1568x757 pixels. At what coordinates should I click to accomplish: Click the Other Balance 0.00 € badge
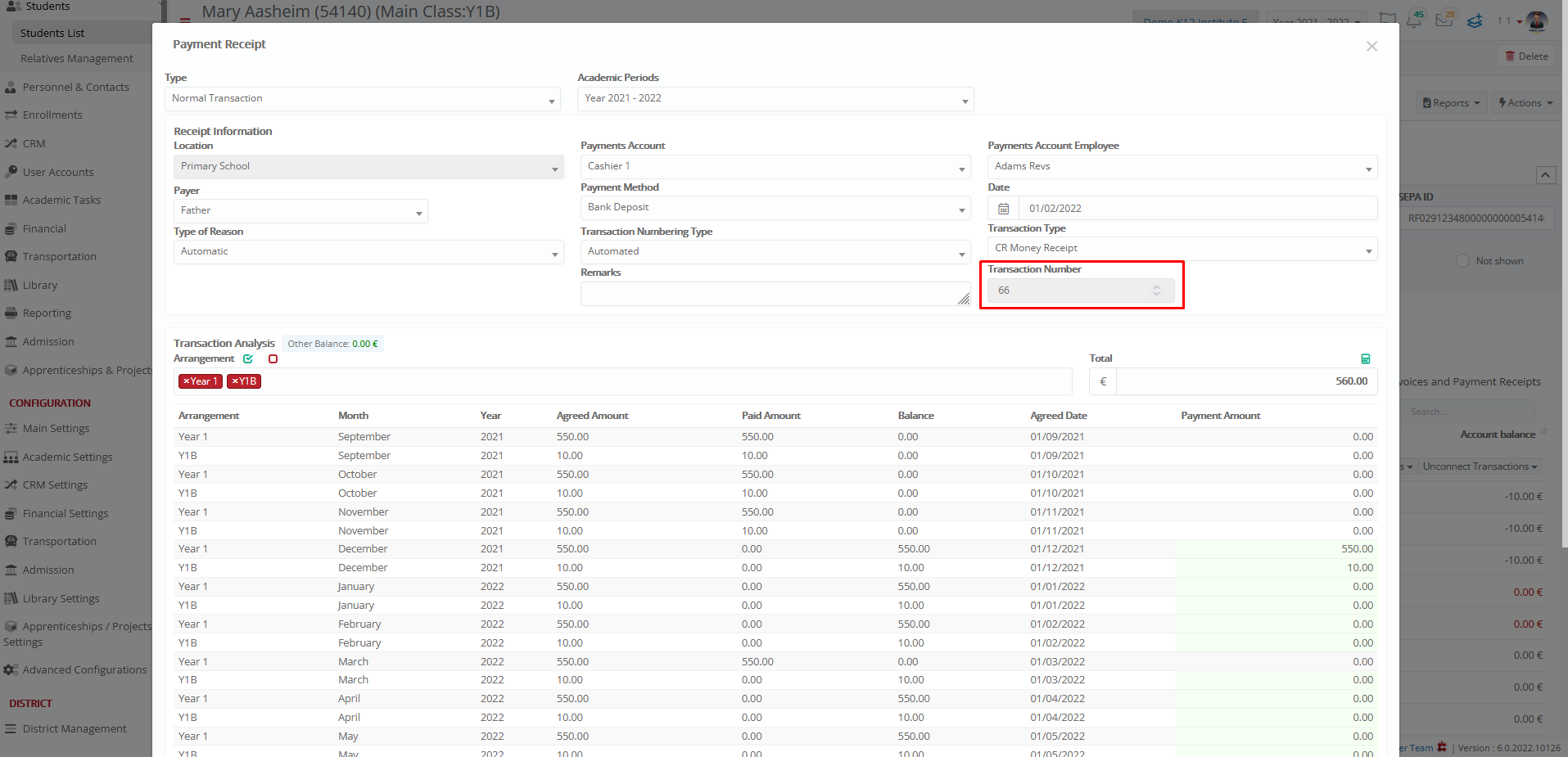(332, 344)
